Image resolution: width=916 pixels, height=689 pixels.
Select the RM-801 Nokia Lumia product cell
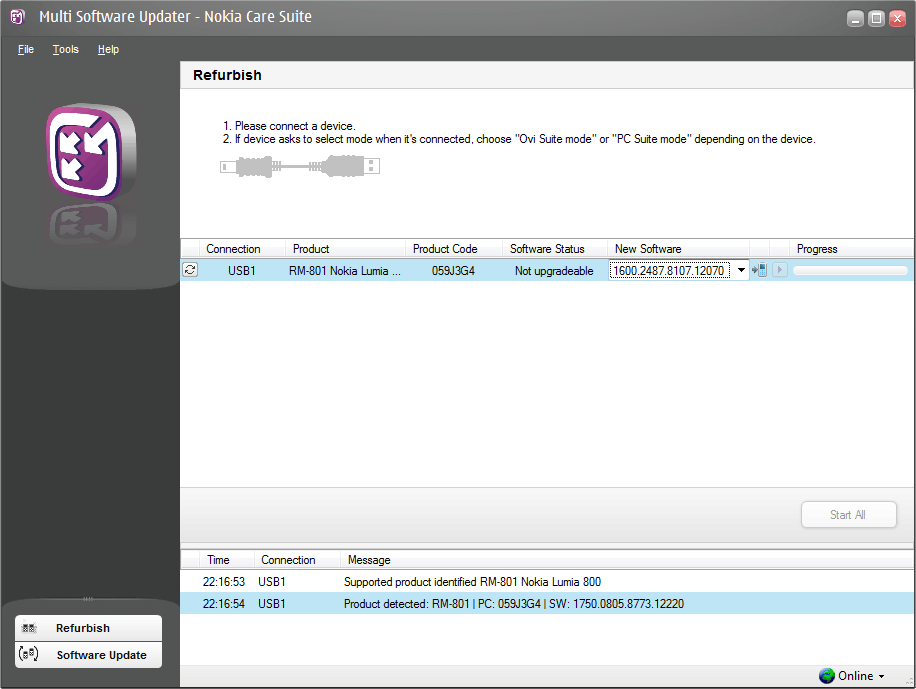pyautogui.click(x=345, y=271)
